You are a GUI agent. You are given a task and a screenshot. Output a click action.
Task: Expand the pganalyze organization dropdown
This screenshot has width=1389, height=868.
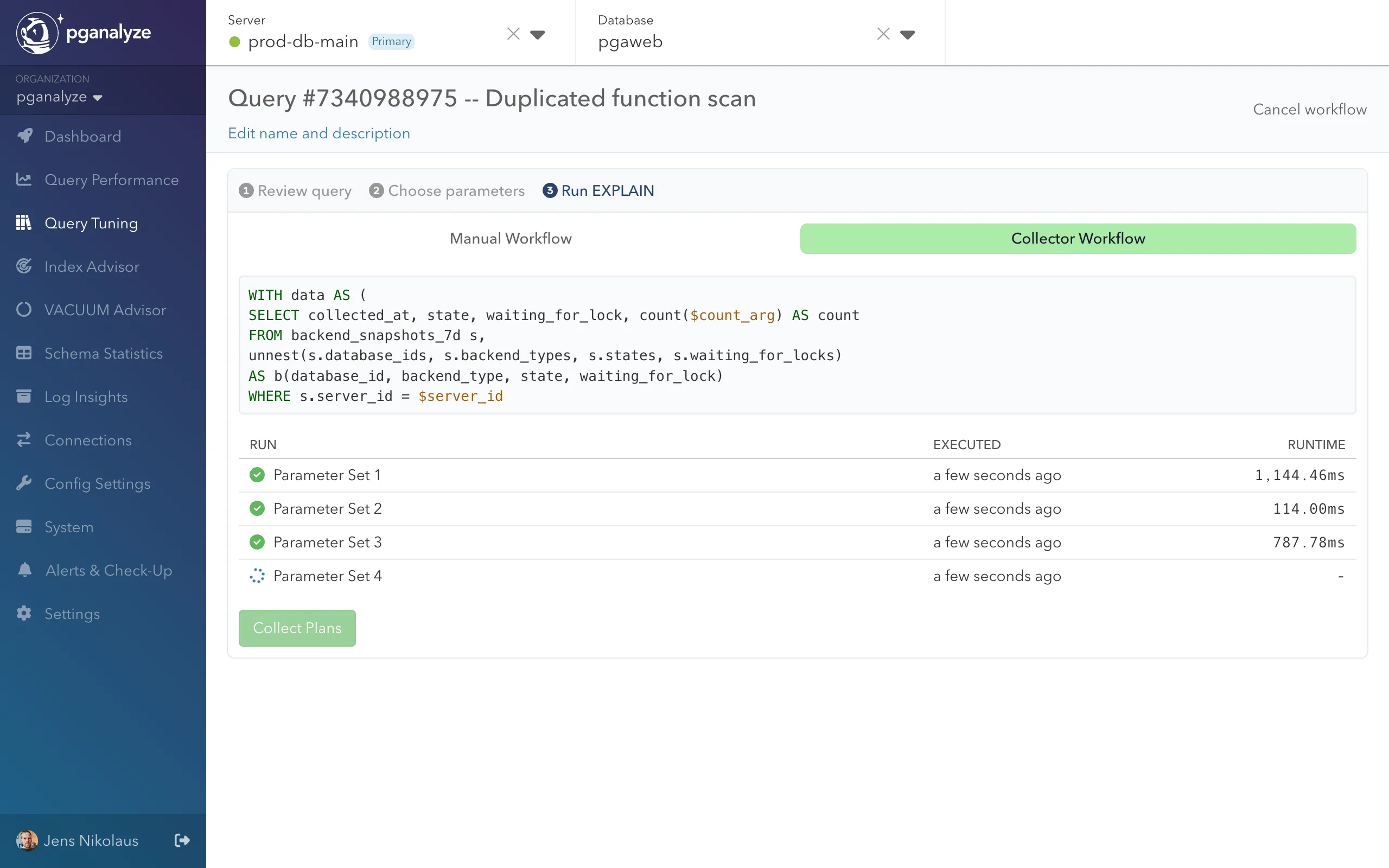59,97
